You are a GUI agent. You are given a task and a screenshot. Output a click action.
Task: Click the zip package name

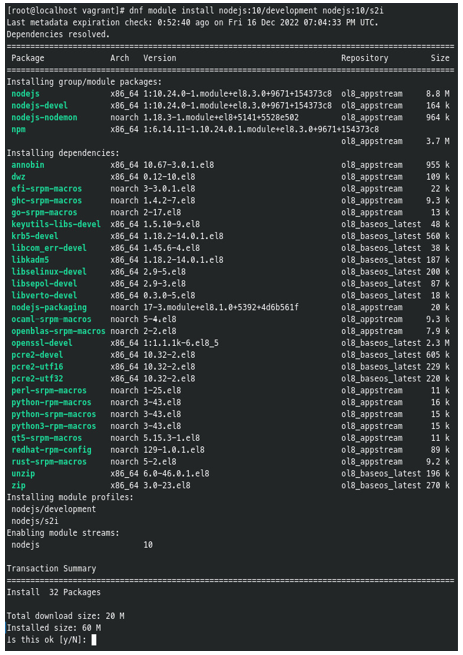pyautogui.click(x=18, y=485)
